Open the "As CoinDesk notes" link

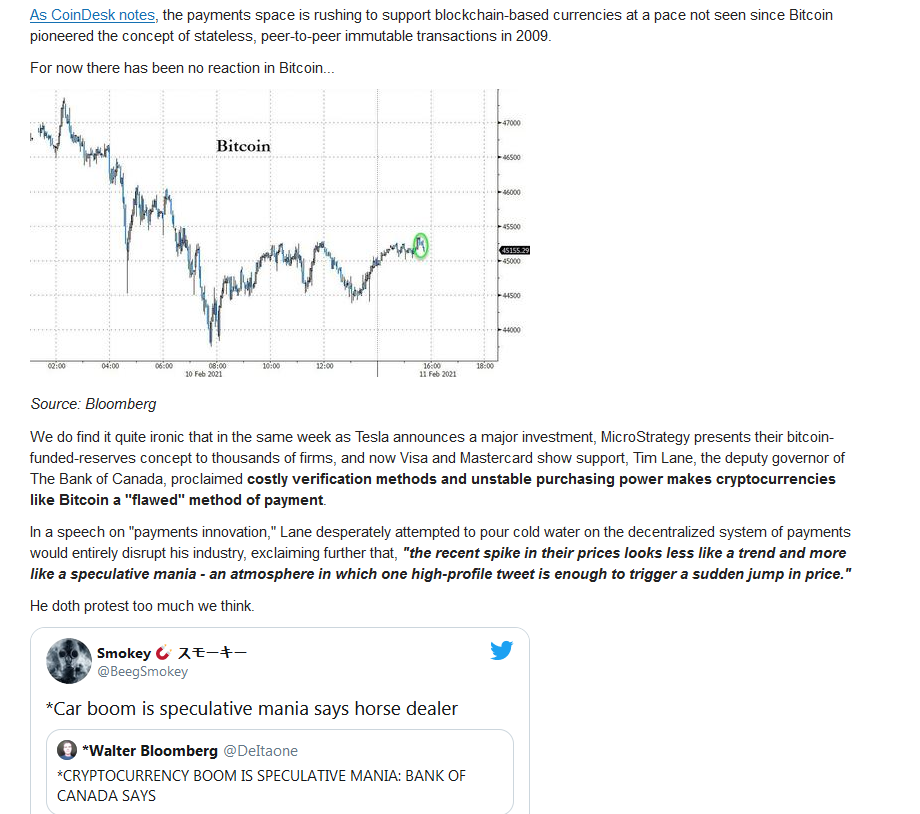[x=93, y=15]
